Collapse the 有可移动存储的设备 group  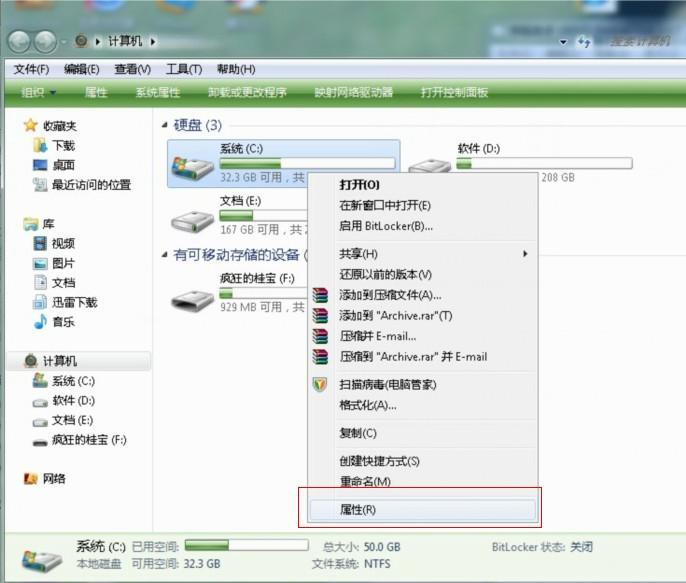click(x=164, y=255)
